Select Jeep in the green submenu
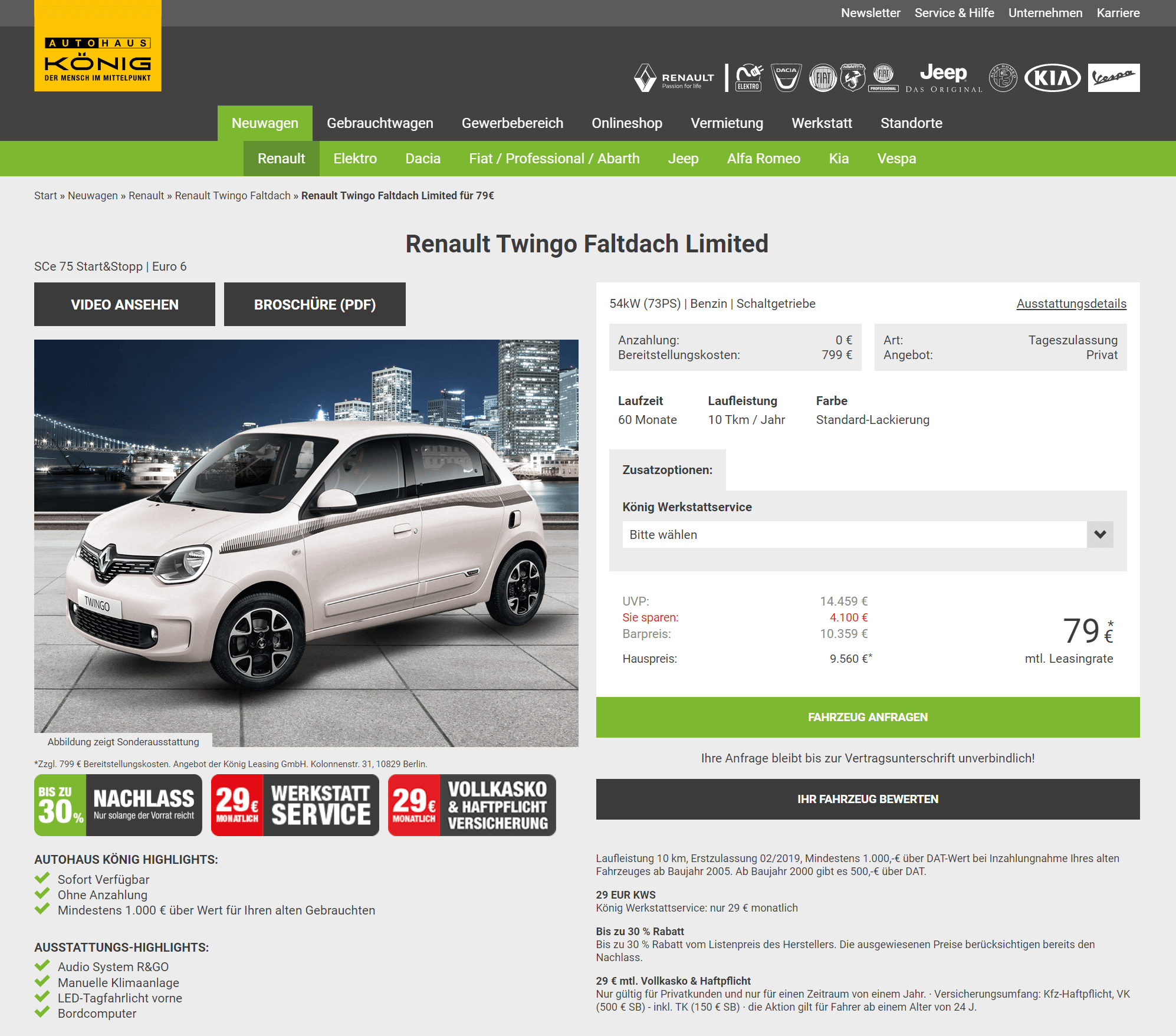This screenshot has width=1176, height=1036. [683, 159]
